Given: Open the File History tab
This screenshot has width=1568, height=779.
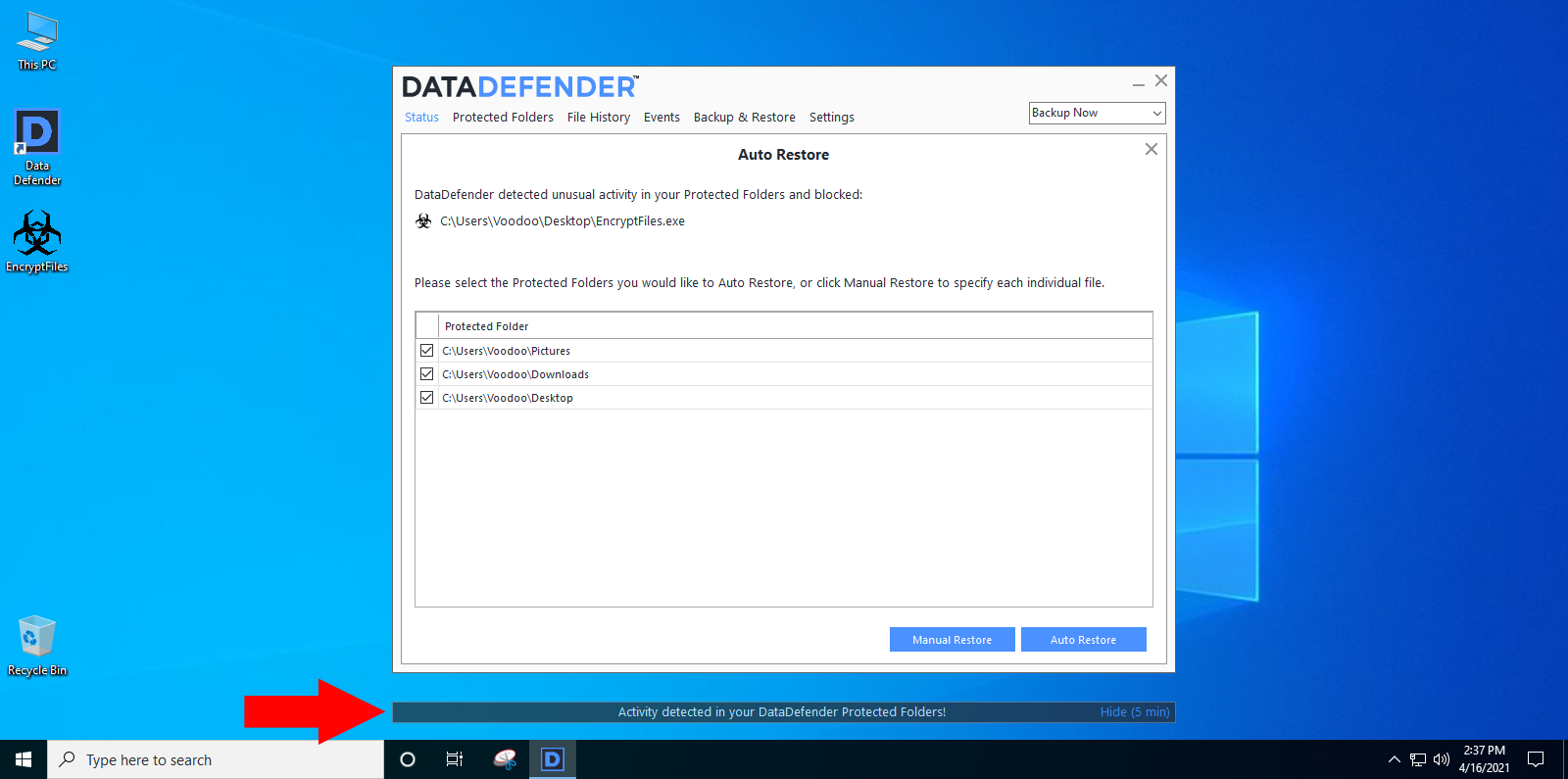Looking at the screenshot, I should (x=599, y=117).
